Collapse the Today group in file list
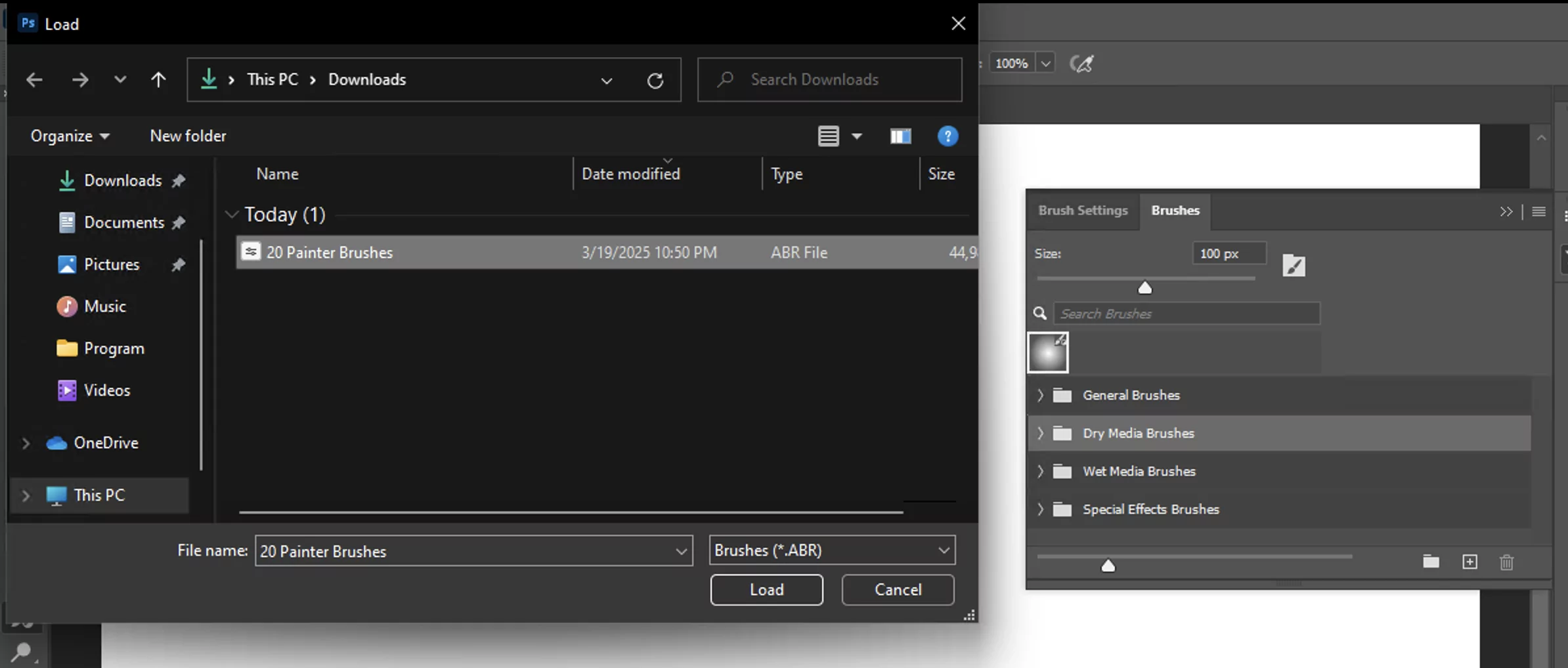 coord(231,215)
